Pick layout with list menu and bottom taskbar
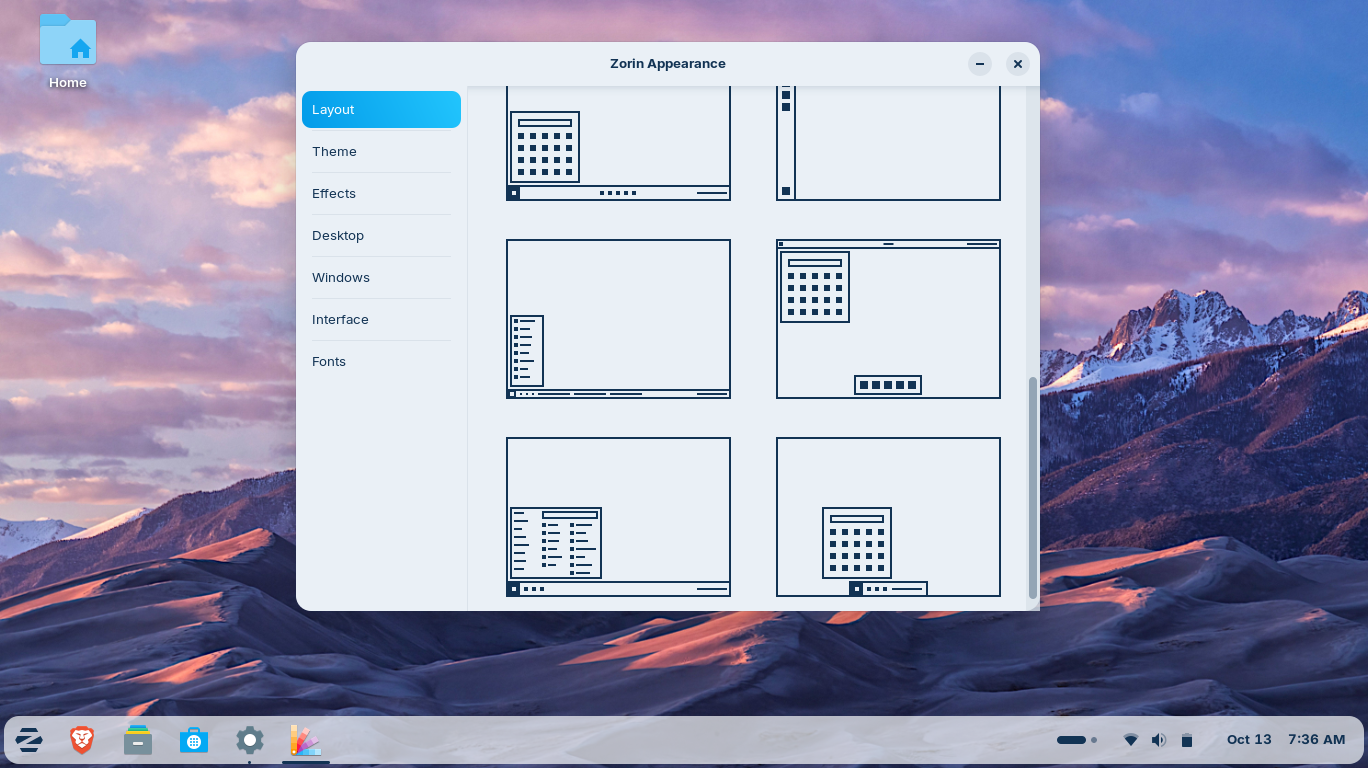Image resolution: width=1368 pixels, height=768 pixels. tap(618, 319)
